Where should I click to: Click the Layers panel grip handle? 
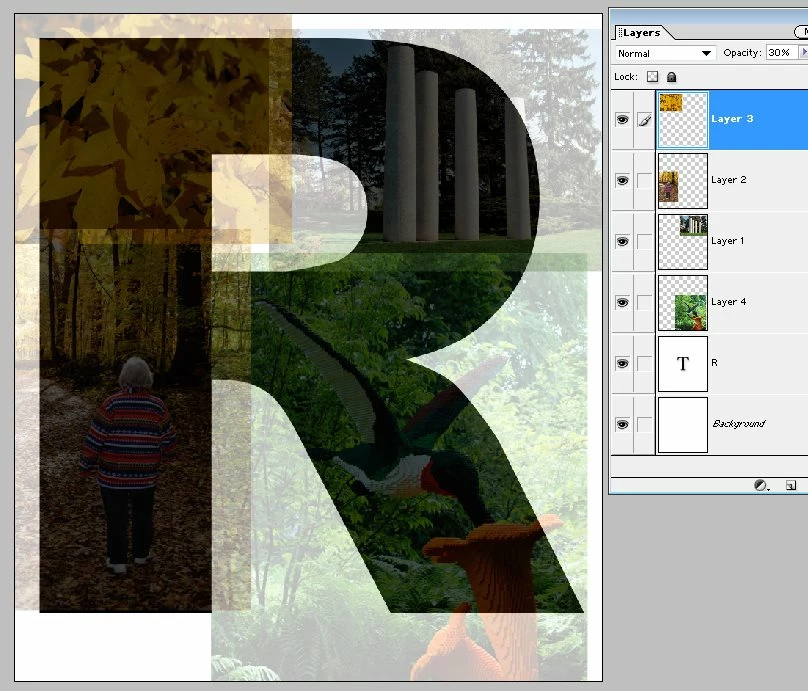[620, 32]
